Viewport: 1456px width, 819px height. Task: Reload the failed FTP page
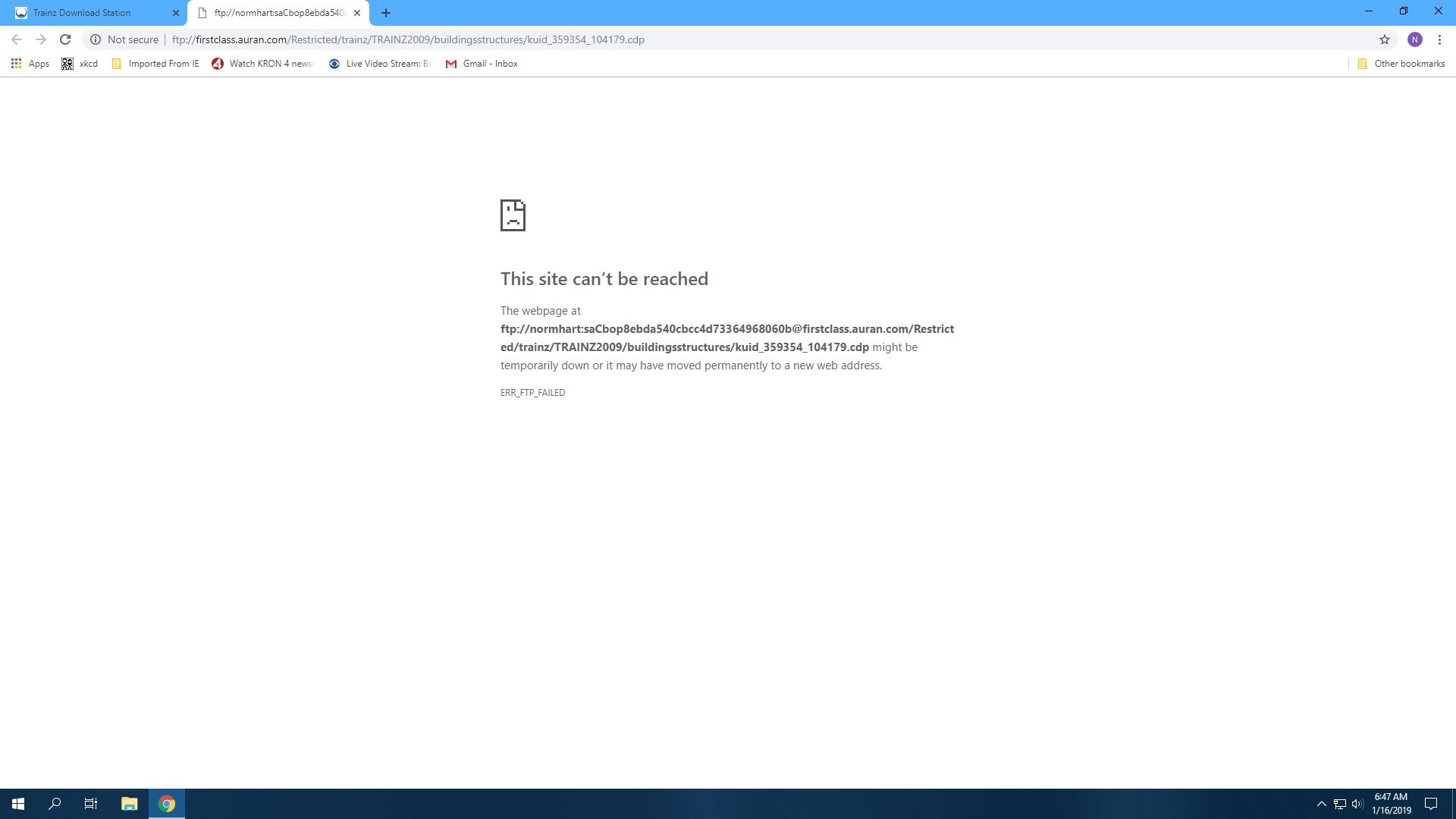pyautogui.click(x=65, y=39)
